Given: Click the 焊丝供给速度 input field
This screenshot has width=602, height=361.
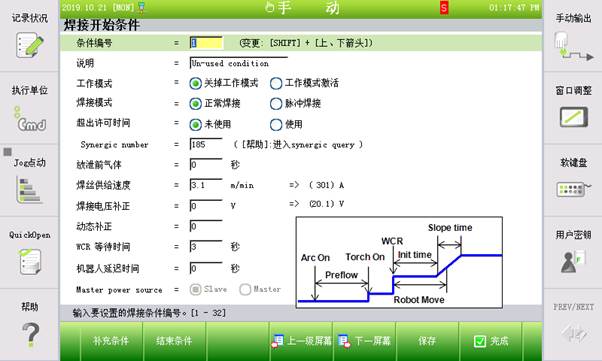Looking at the screenshot, I should (206, 185).
